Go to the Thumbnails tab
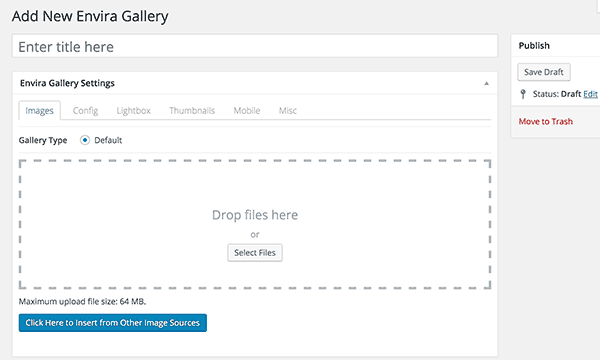 pos(192,111)
